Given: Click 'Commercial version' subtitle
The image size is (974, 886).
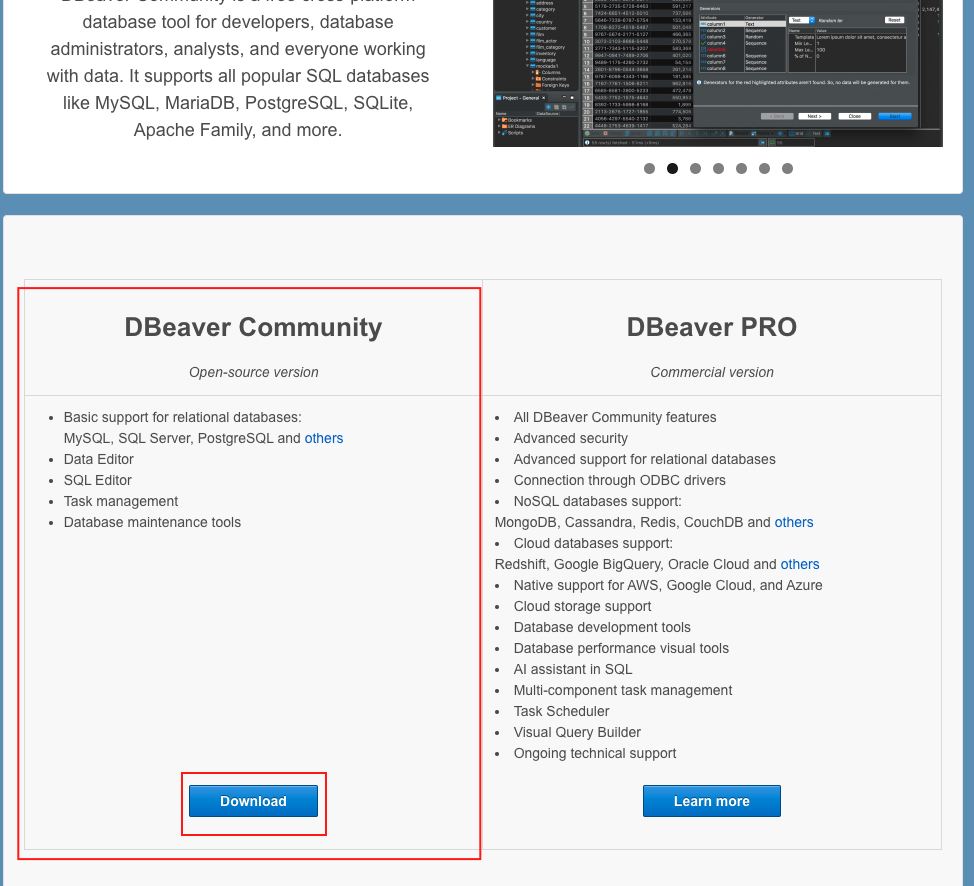Looking at the screenshot, I should point(712,372).
